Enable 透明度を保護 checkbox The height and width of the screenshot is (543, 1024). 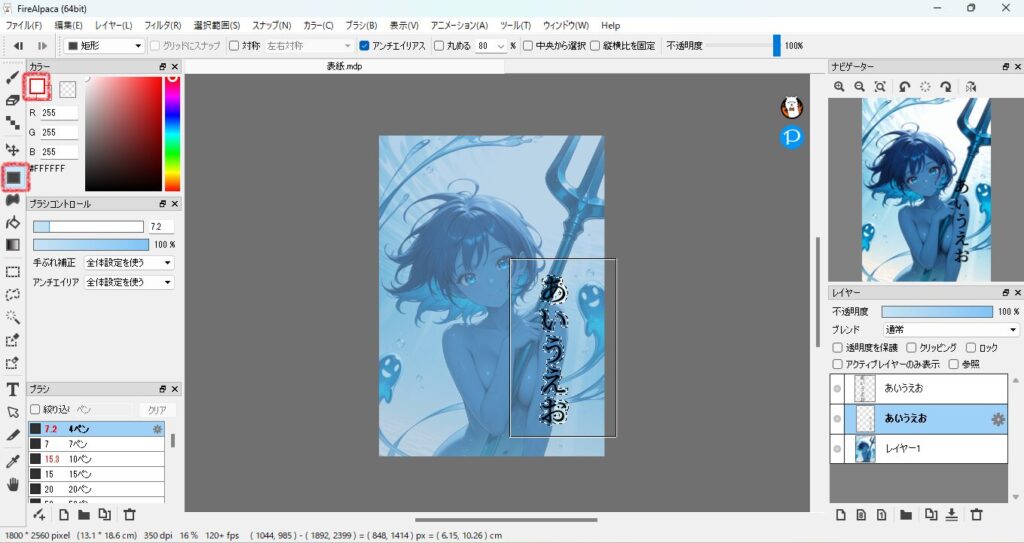(x=837, y=348)
